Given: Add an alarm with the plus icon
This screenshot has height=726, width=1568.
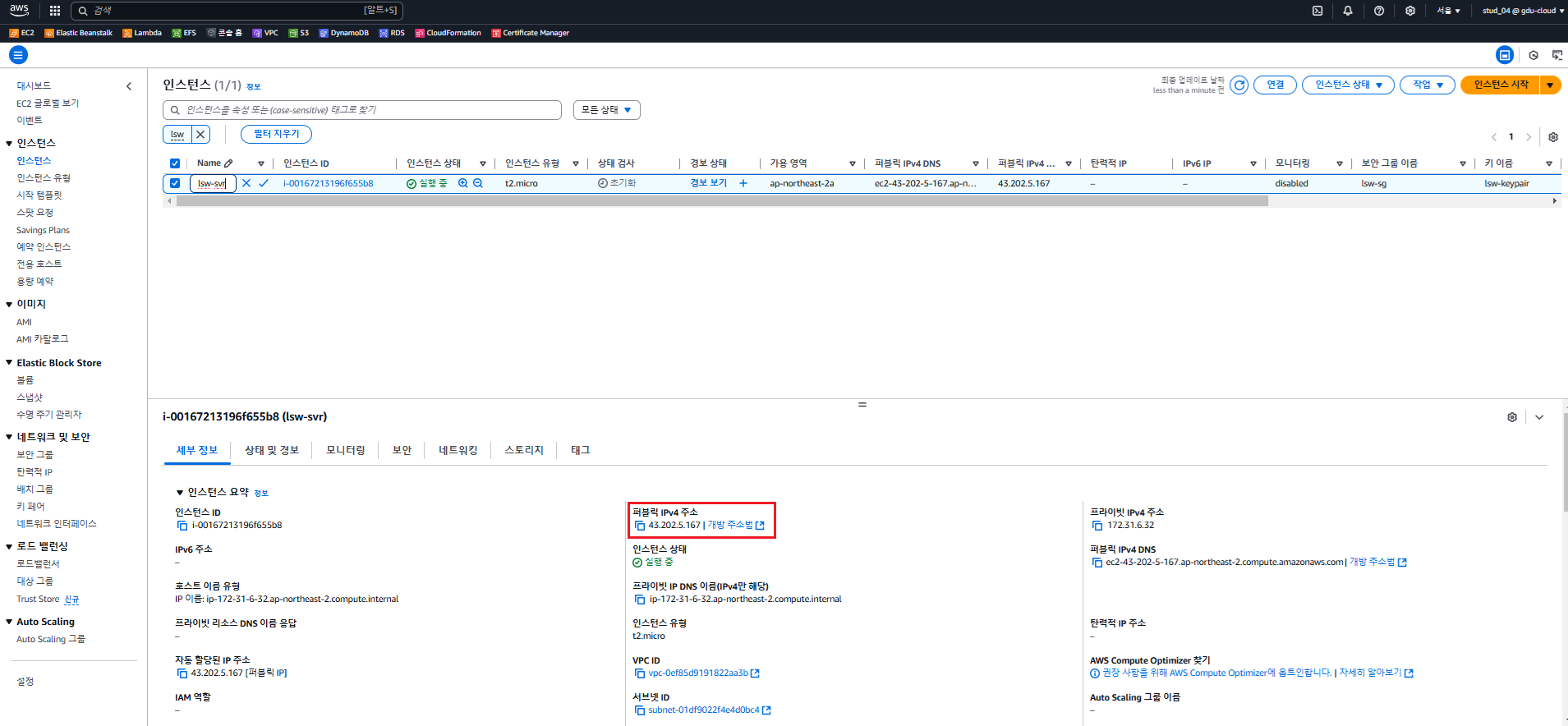Looking at the screenshot, I should coord(743,183).
